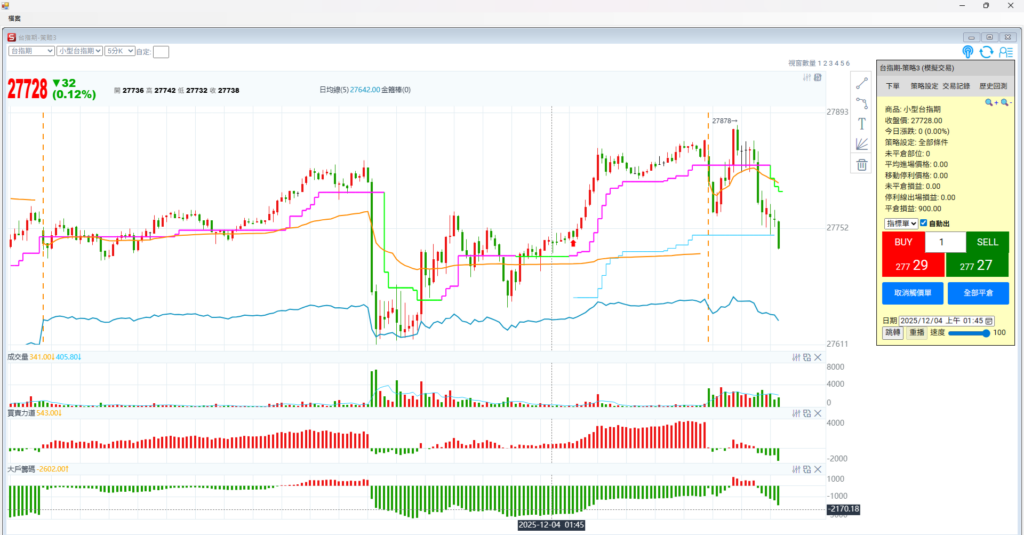Click the calendar icon in date field
Screen dimensions: 1024x535
989,320
